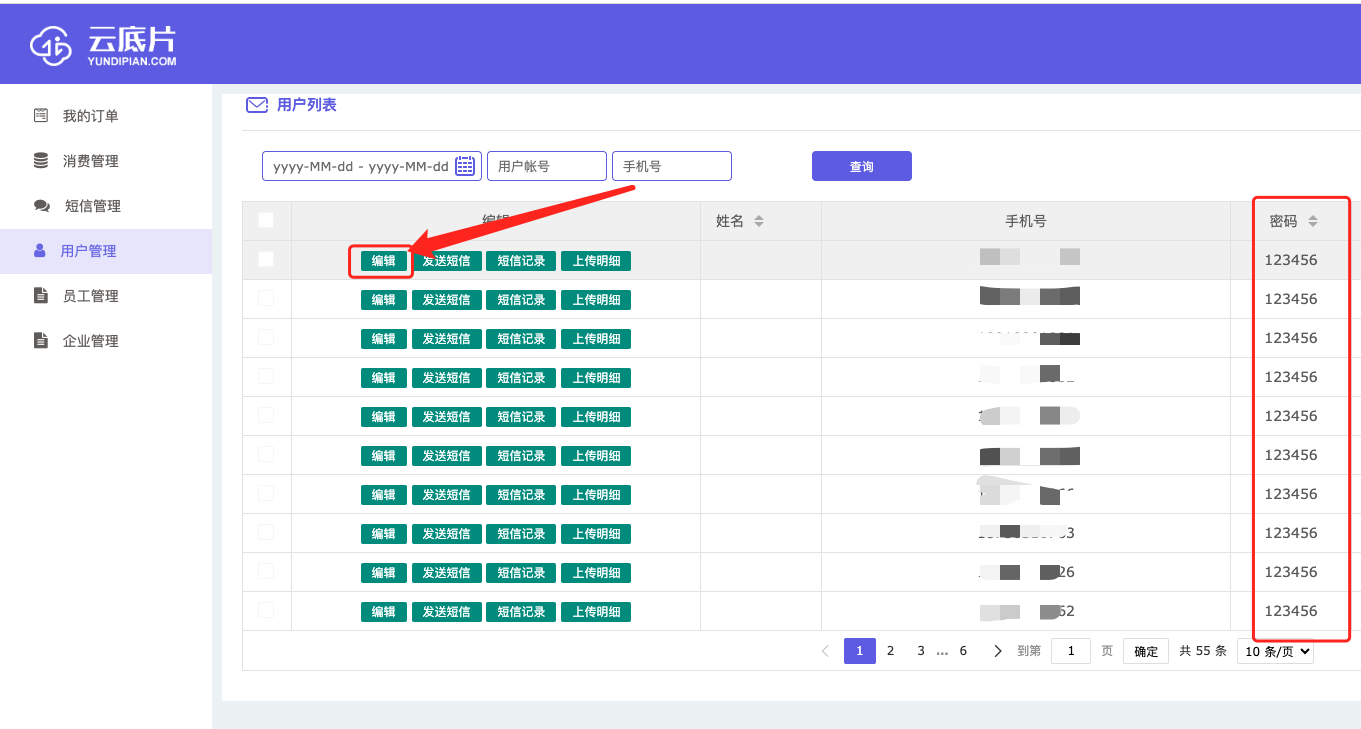Open the calendar date picker icon

465,166
